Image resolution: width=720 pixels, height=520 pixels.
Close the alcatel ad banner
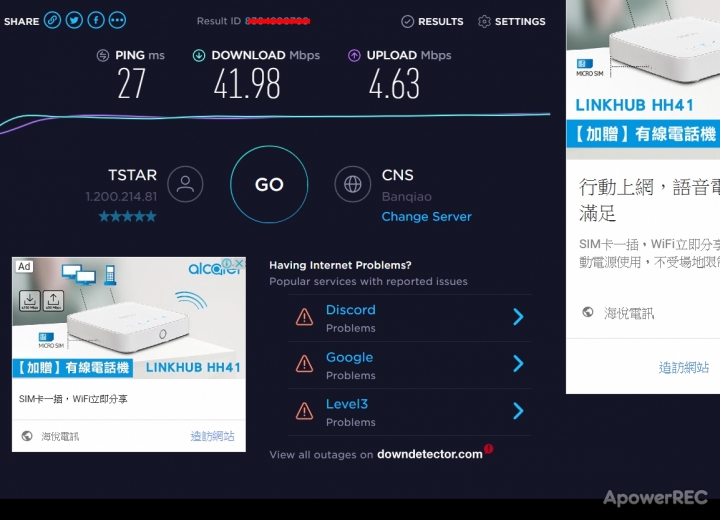(x=239, y=263)
